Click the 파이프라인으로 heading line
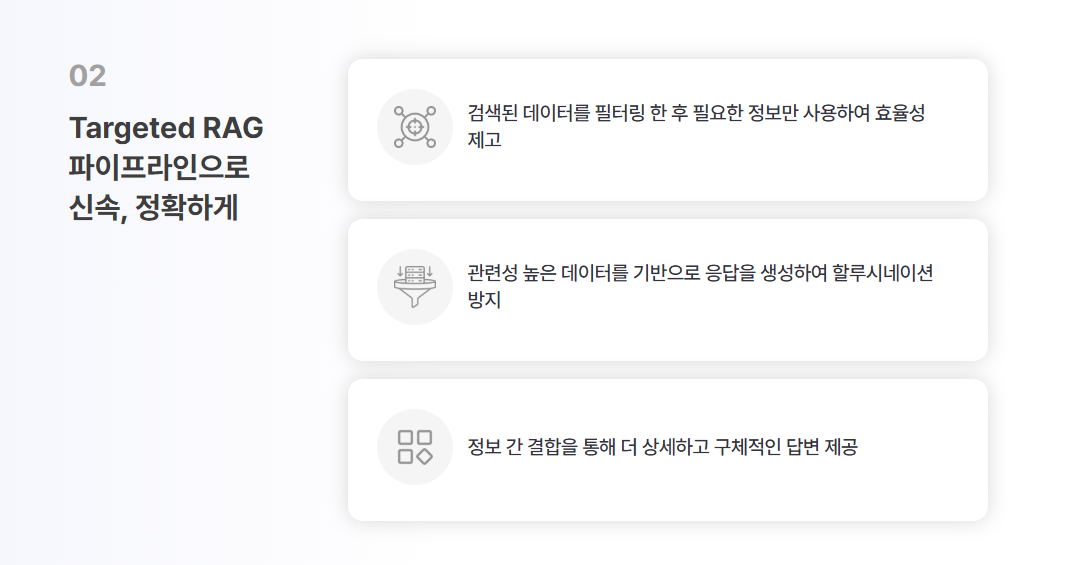 [x=159, y=167]
